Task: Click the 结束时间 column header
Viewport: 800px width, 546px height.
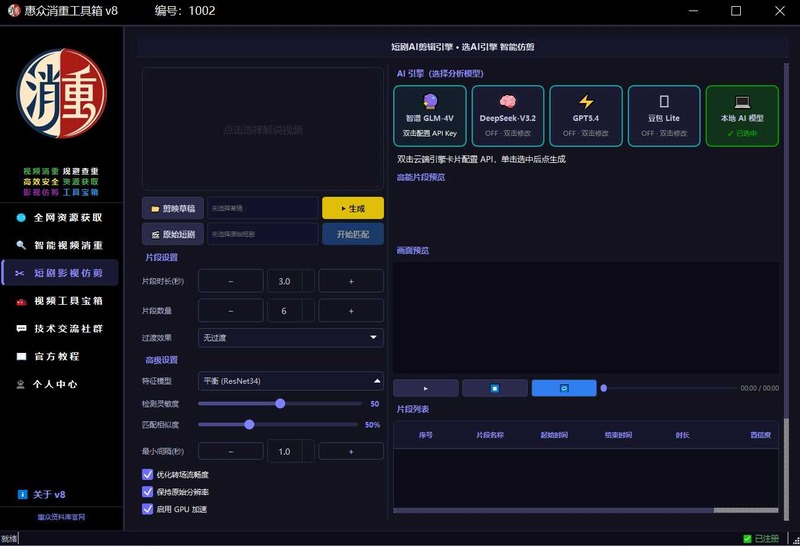Action: coord(618,435)
